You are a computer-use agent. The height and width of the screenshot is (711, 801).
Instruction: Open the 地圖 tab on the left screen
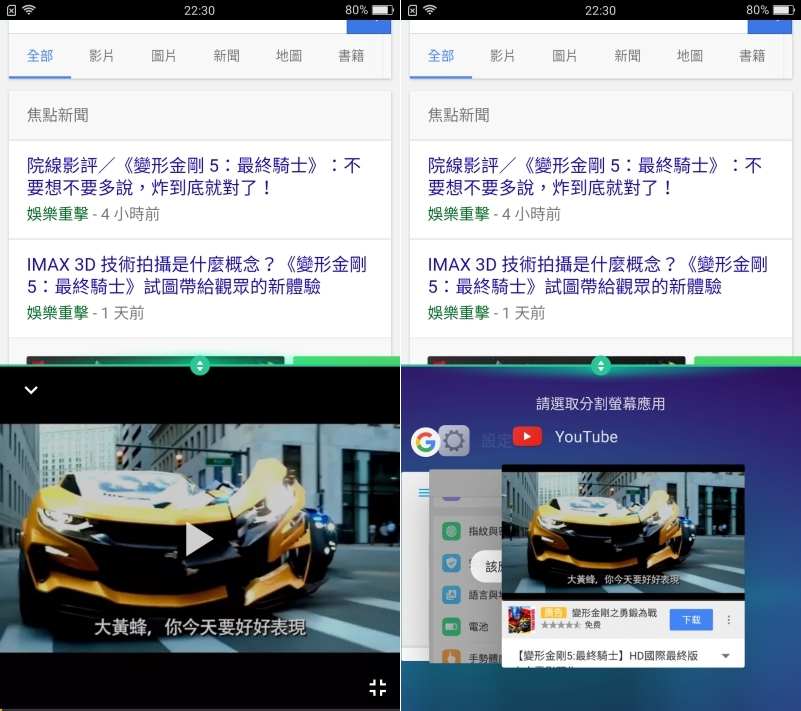[289, 56]
